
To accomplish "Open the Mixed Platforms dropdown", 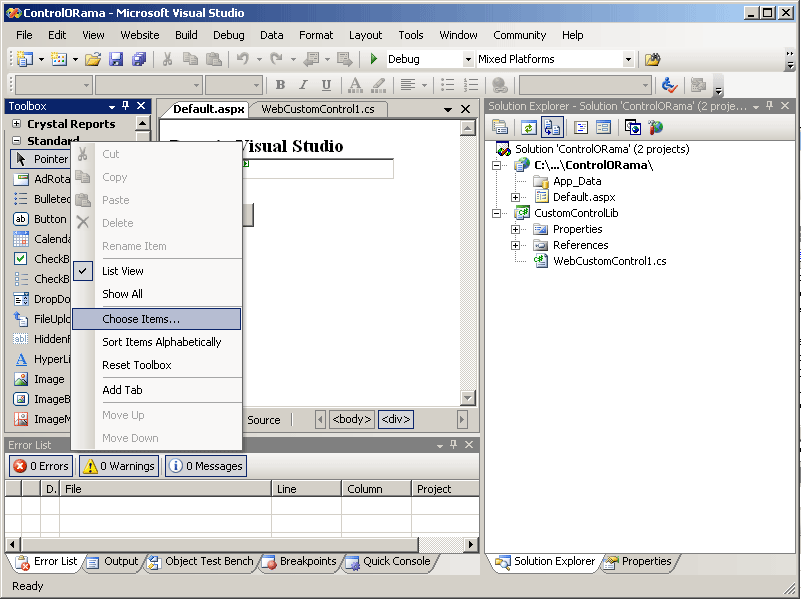I will point(628,60).
